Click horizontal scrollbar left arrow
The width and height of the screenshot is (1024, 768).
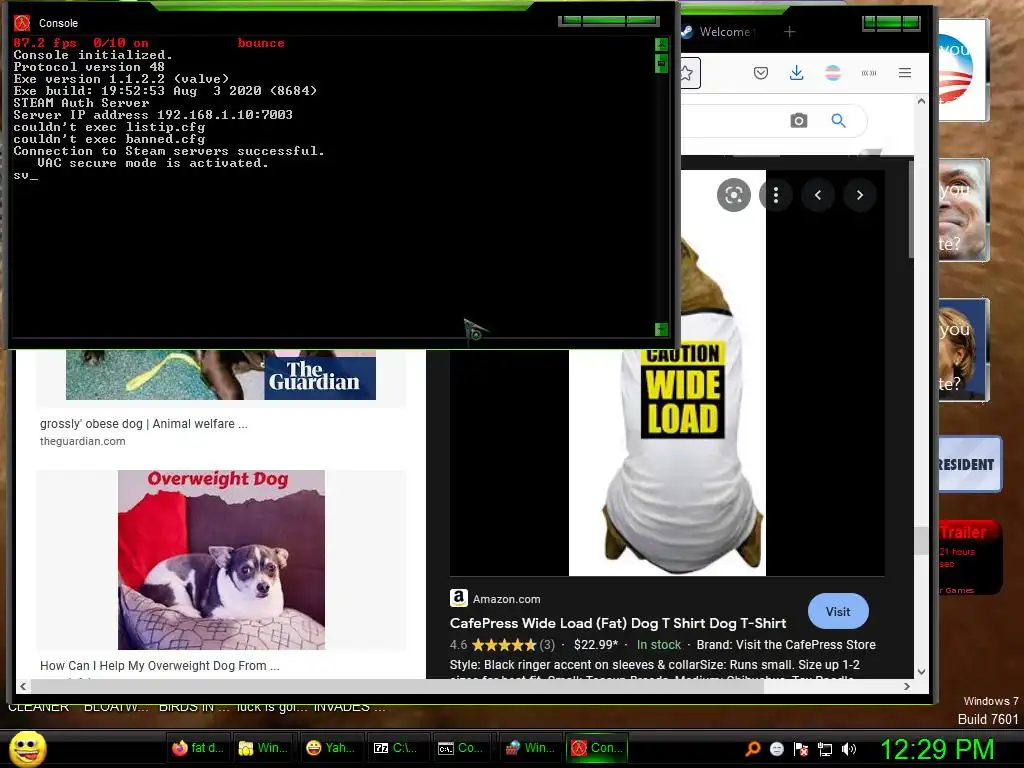point(24,686)
